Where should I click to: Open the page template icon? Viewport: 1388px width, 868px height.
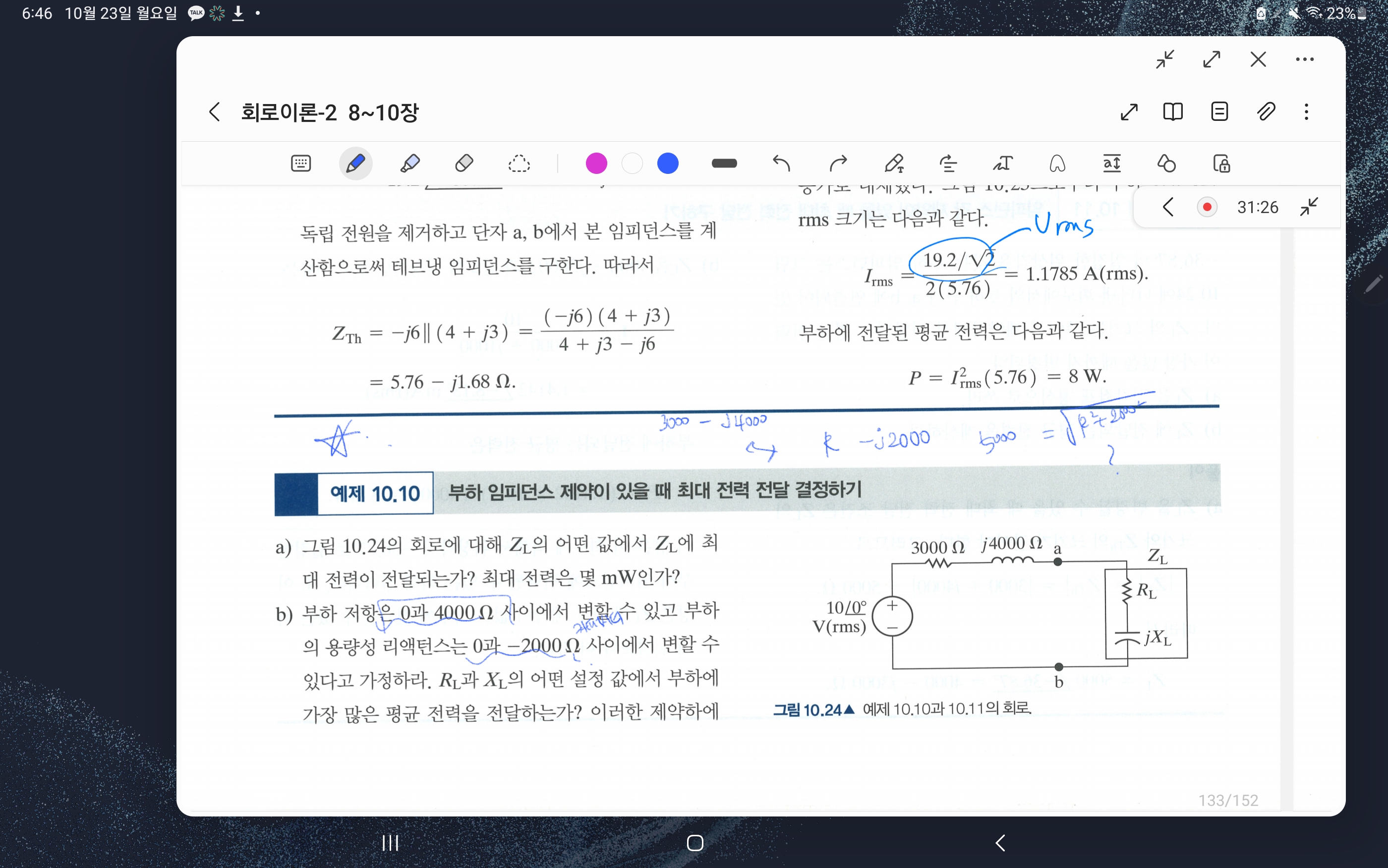[x=1219, y=111]
